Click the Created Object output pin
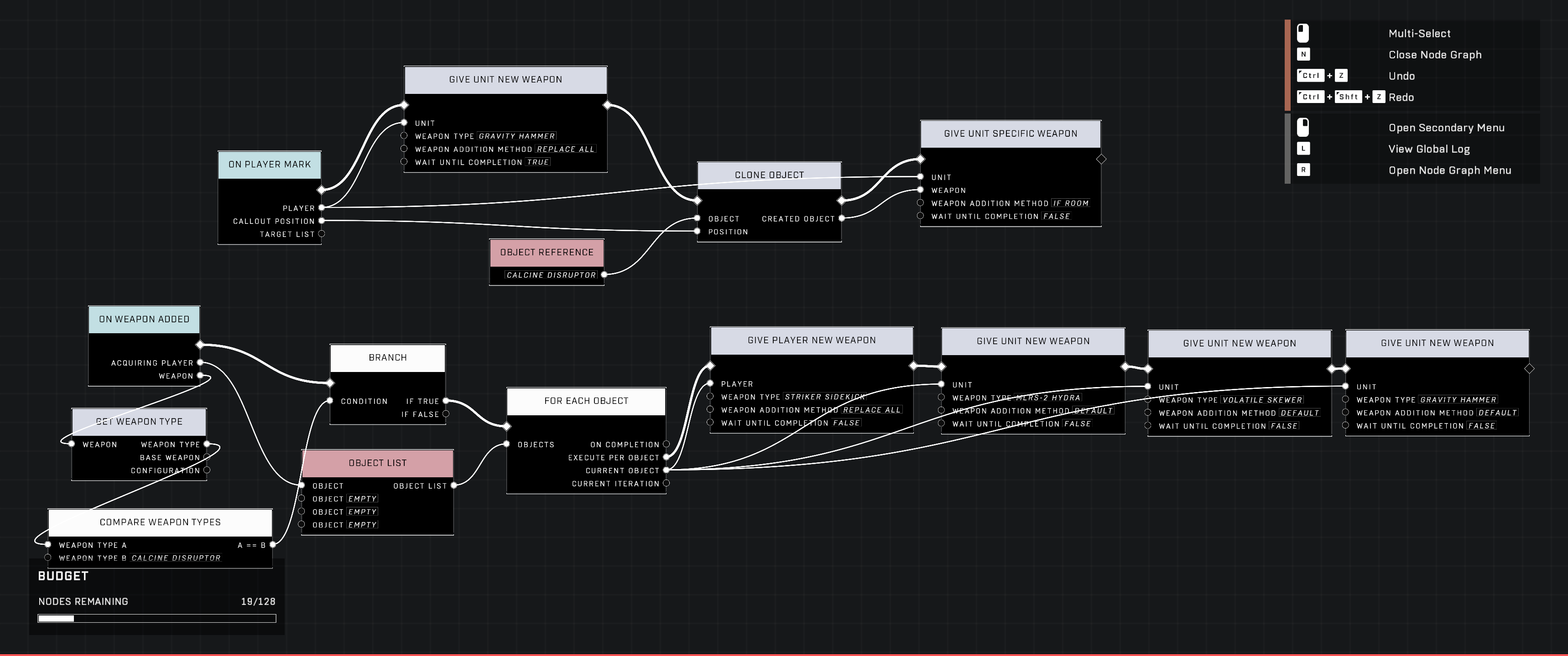The image size is (1568, 656). [842, 218]
